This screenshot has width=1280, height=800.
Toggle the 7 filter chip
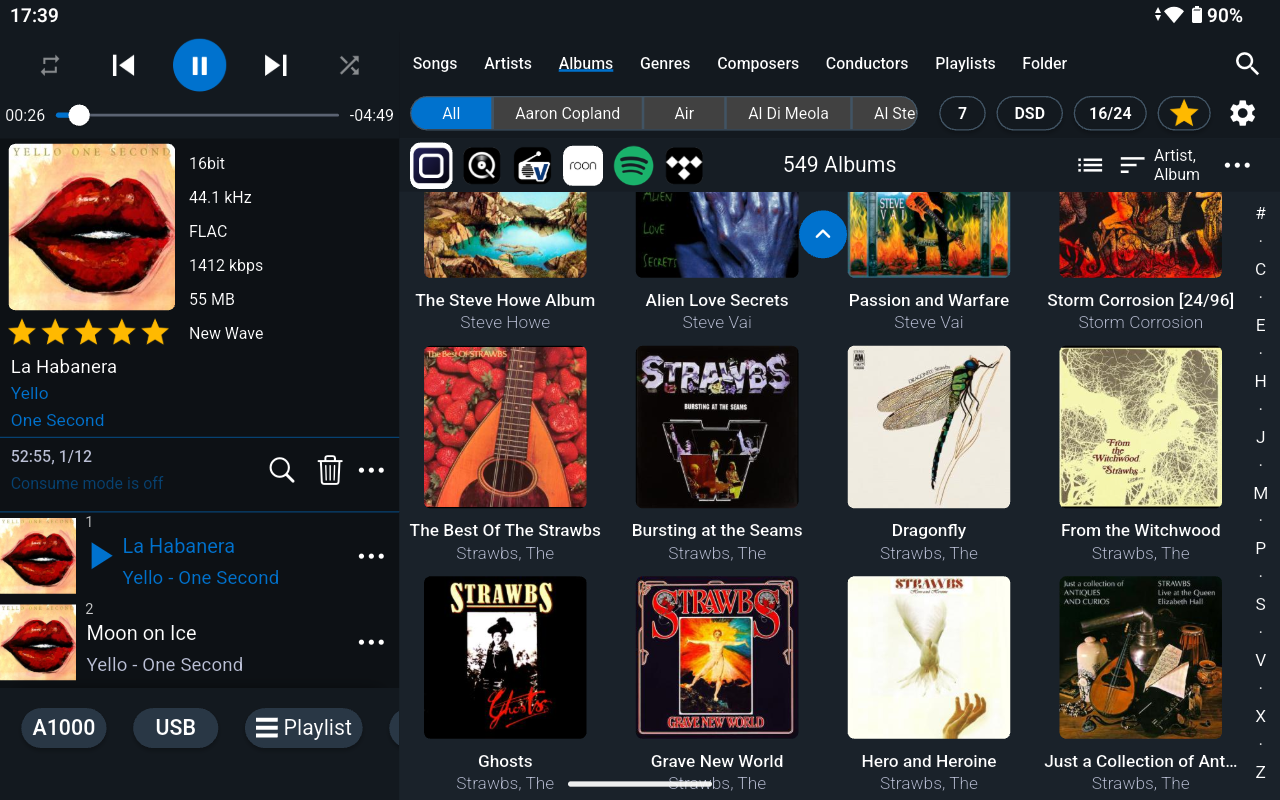pyautogui.click(x=962, y=113)
